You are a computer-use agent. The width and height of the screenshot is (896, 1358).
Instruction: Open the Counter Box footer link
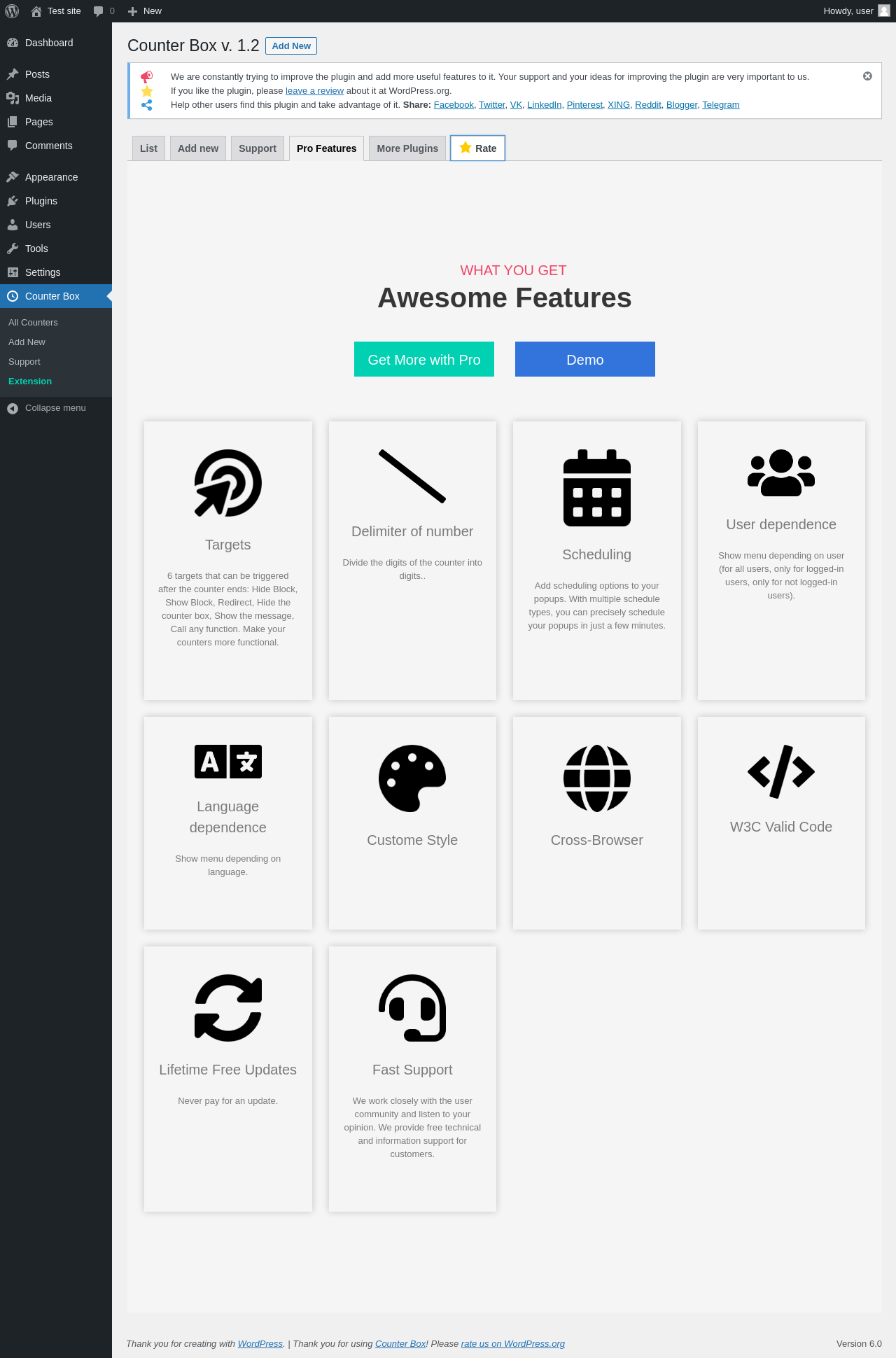pos(400,1343)
